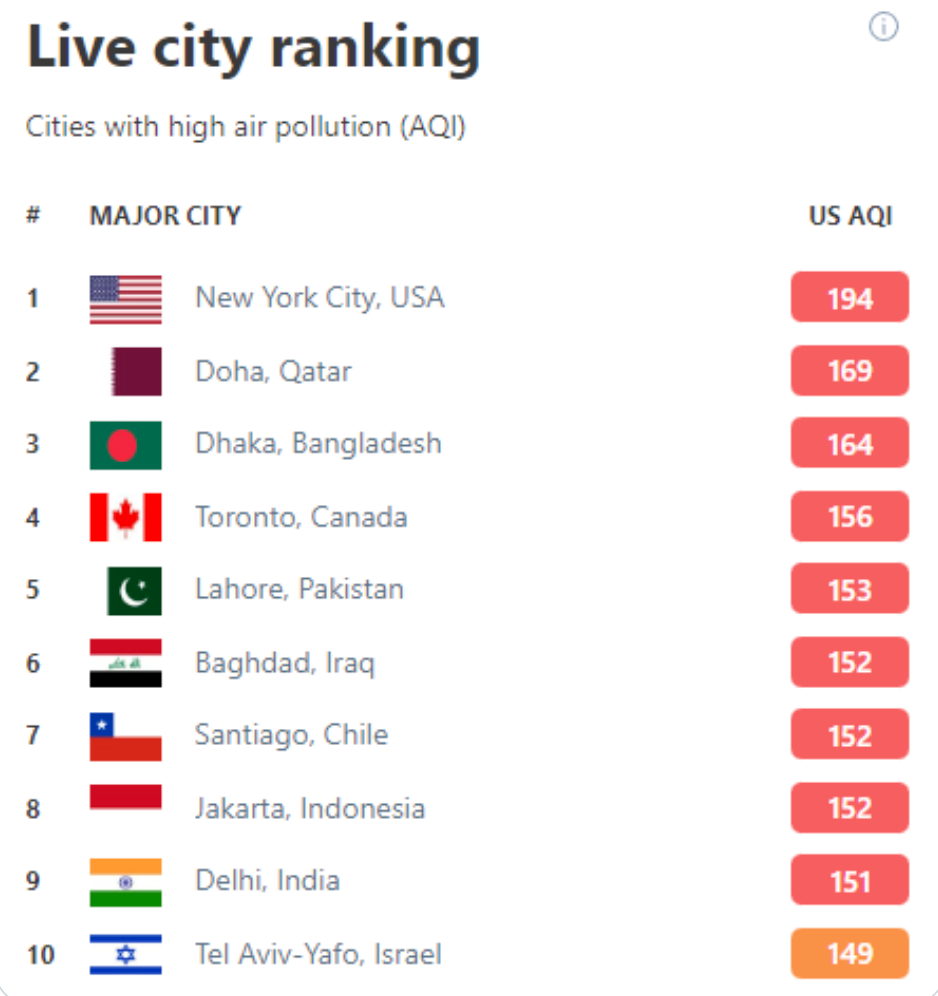Click the info icon at top right
Viewport: 938px width, 996px height.
[883, 28]
